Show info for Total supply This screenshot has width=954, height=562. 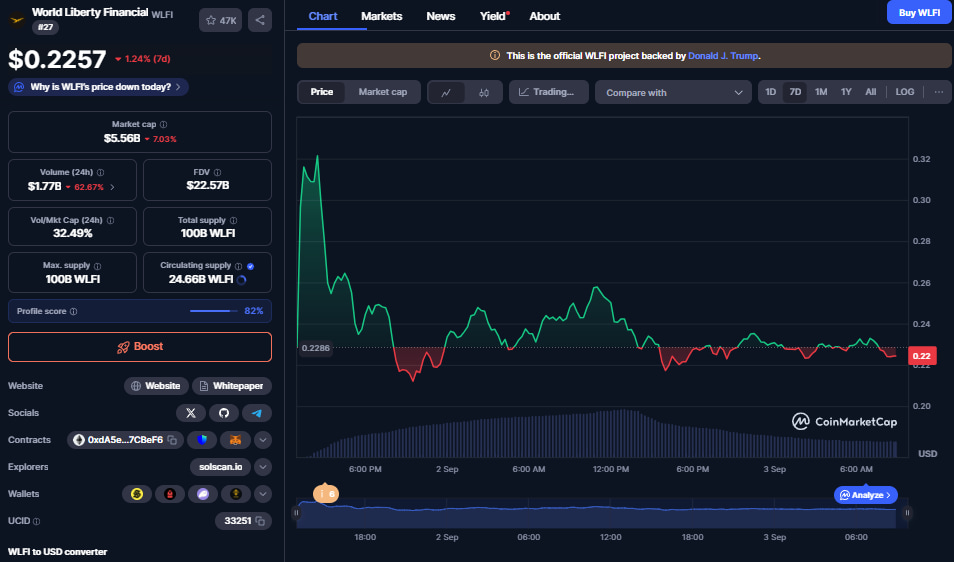pos(233,220)
